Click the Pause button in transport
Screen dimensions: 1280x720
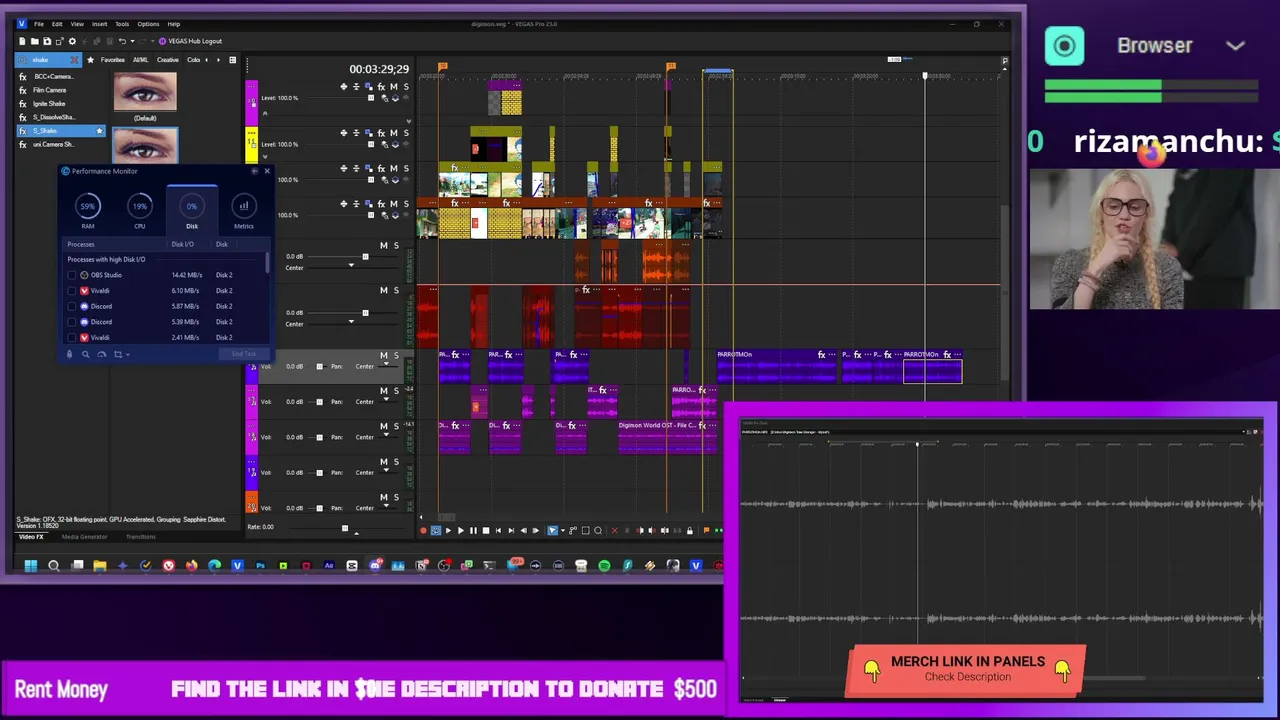pos(473,531)
